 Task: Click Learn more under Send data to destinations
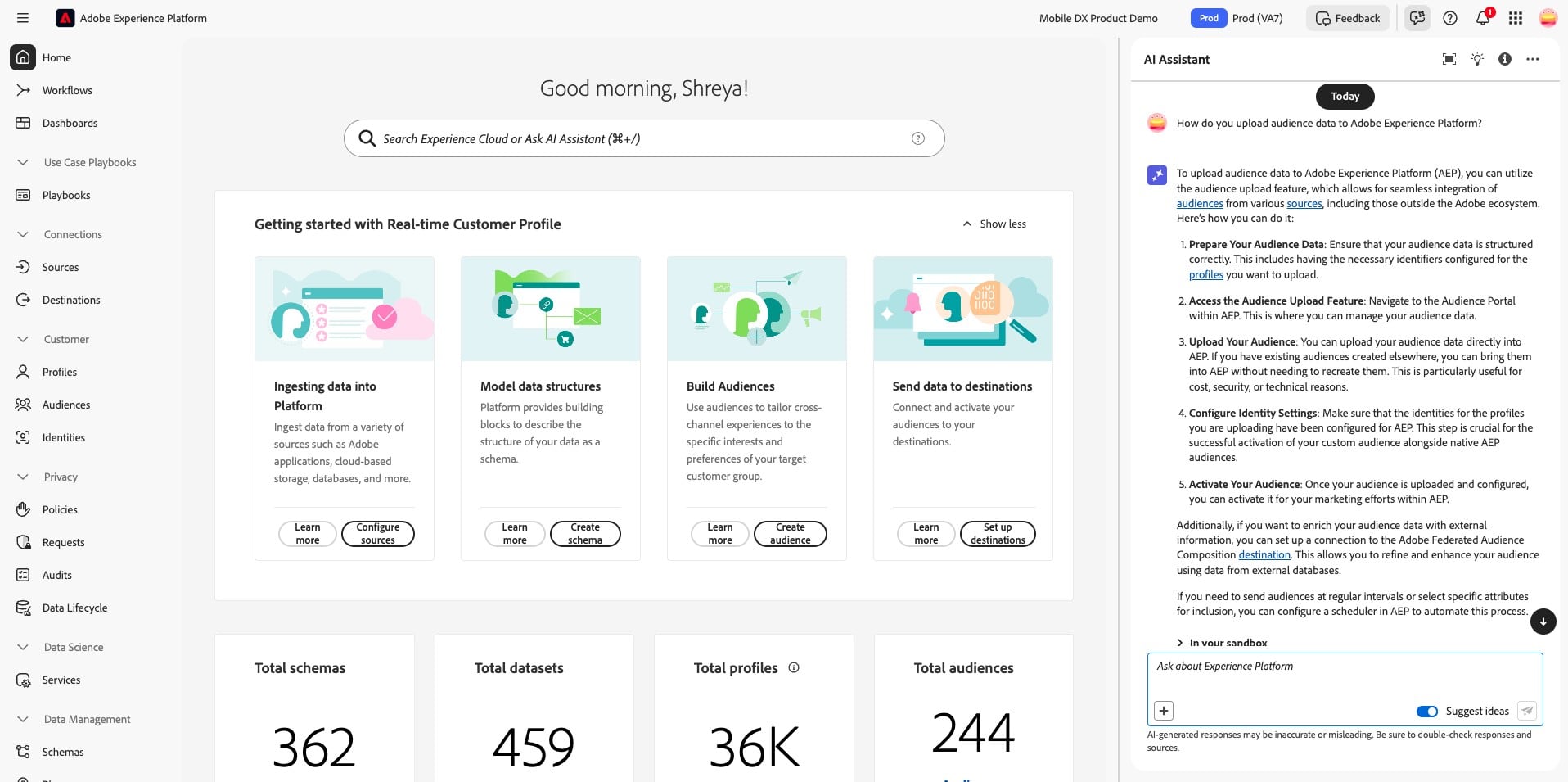926,534
